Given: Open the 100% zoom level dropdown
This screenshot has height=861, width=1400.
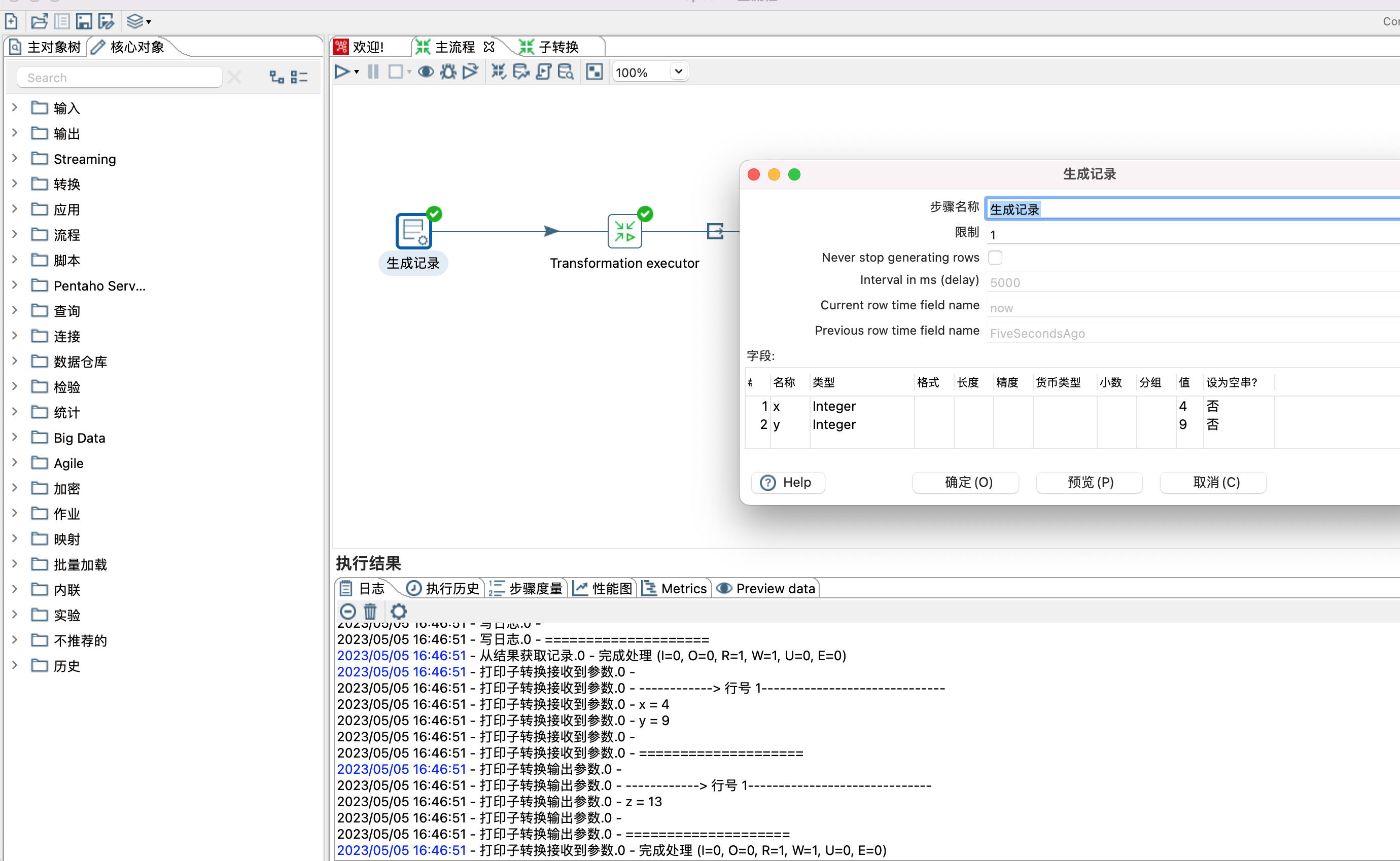Looking at the screenshot, I should click(678, 72).
